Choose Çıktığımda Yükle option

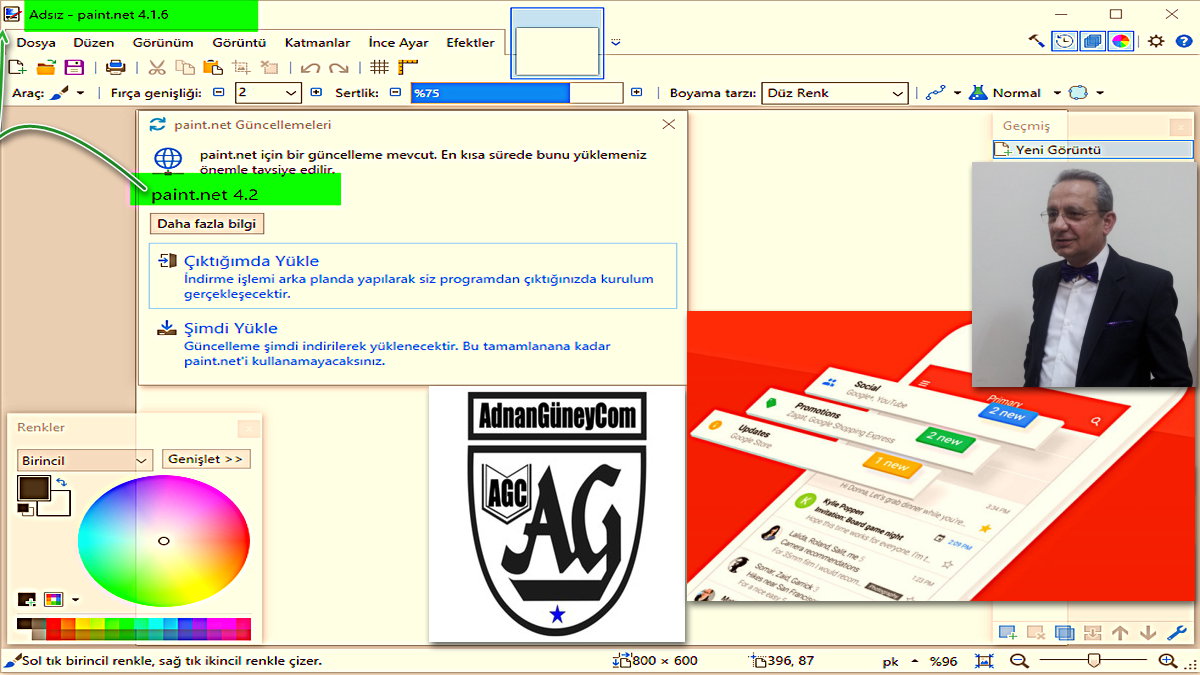pyautogui.click(x=413, y=275)
